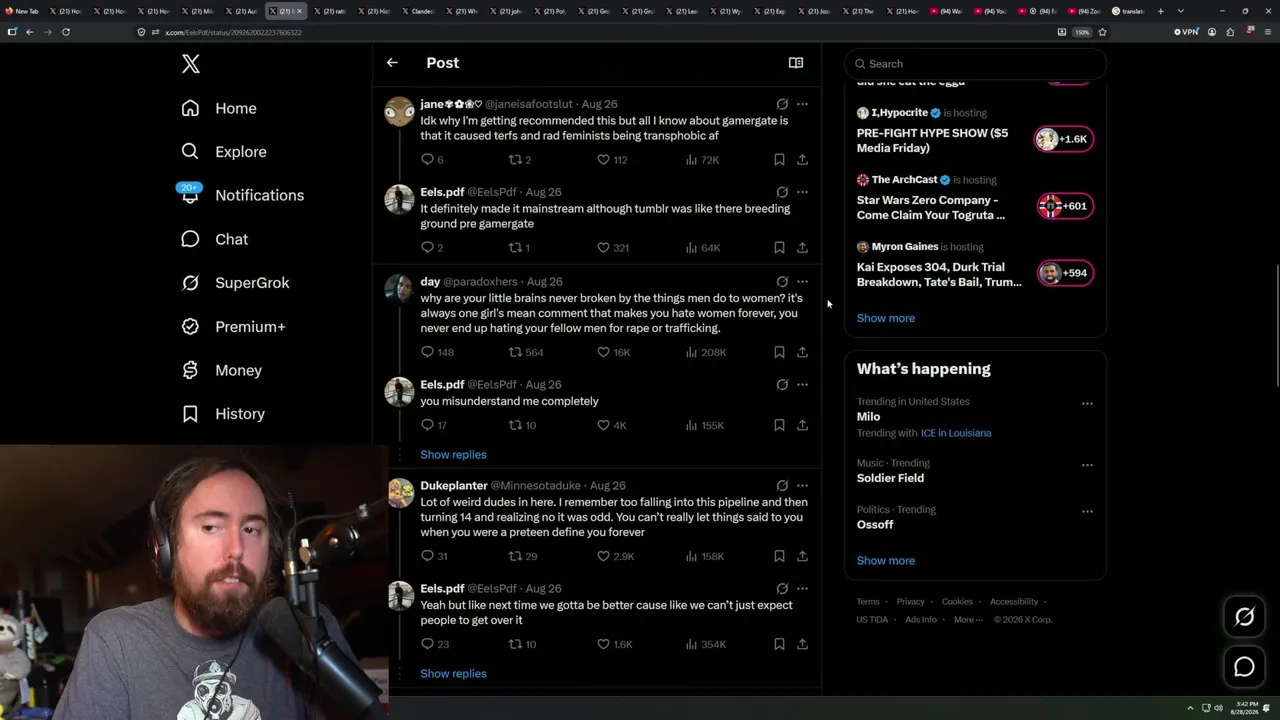Open more options for Soldier Field trend
The height and width of the screenshot is (720, 1280).
pyautogui.click(x=1087, y=465)
